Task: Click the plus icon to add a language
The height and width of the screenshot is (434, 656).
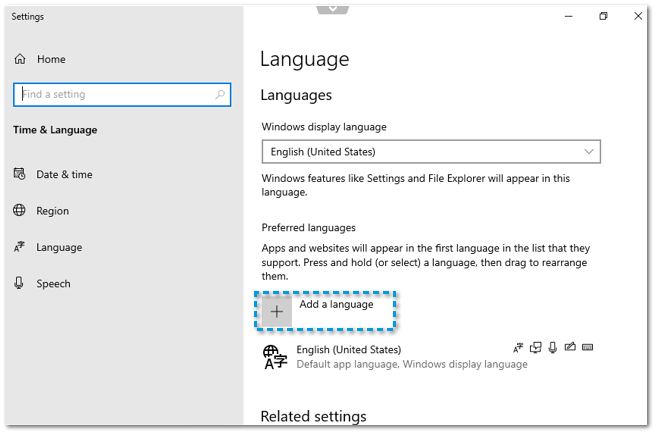Action: [x=277, y=311]
